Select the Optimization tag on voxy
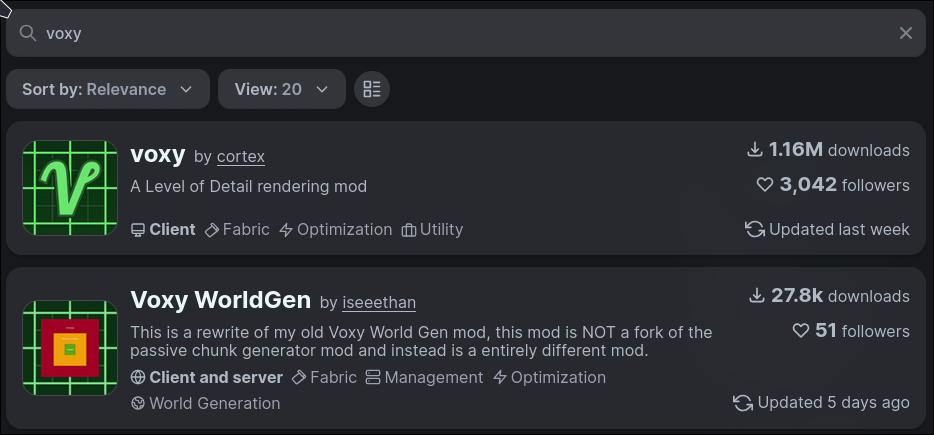The width and height of the screenshot is (934, 435). (335, 229)
